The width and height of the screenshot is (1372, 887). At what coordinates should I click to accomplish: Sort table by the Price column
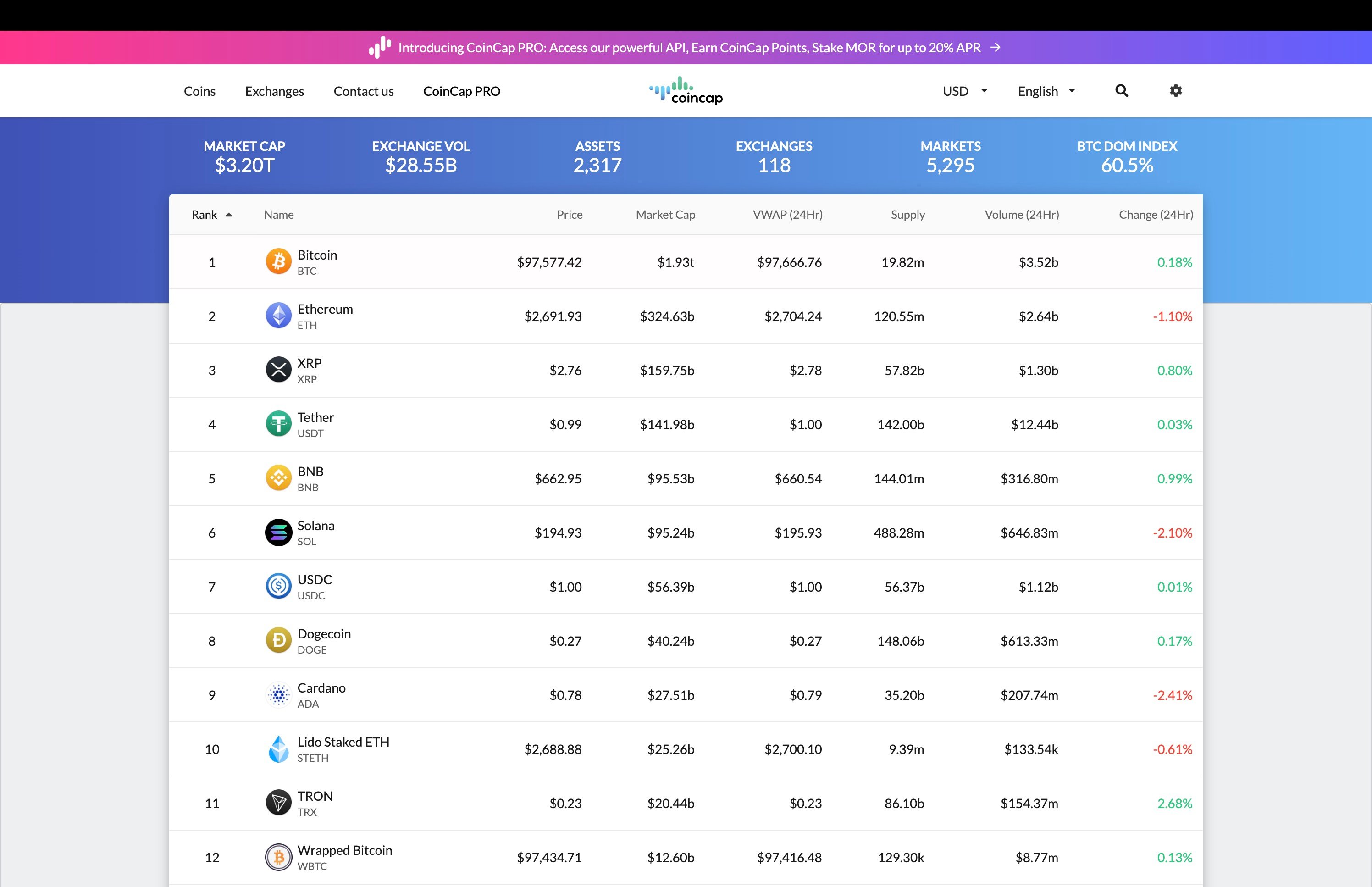[570, 214]
